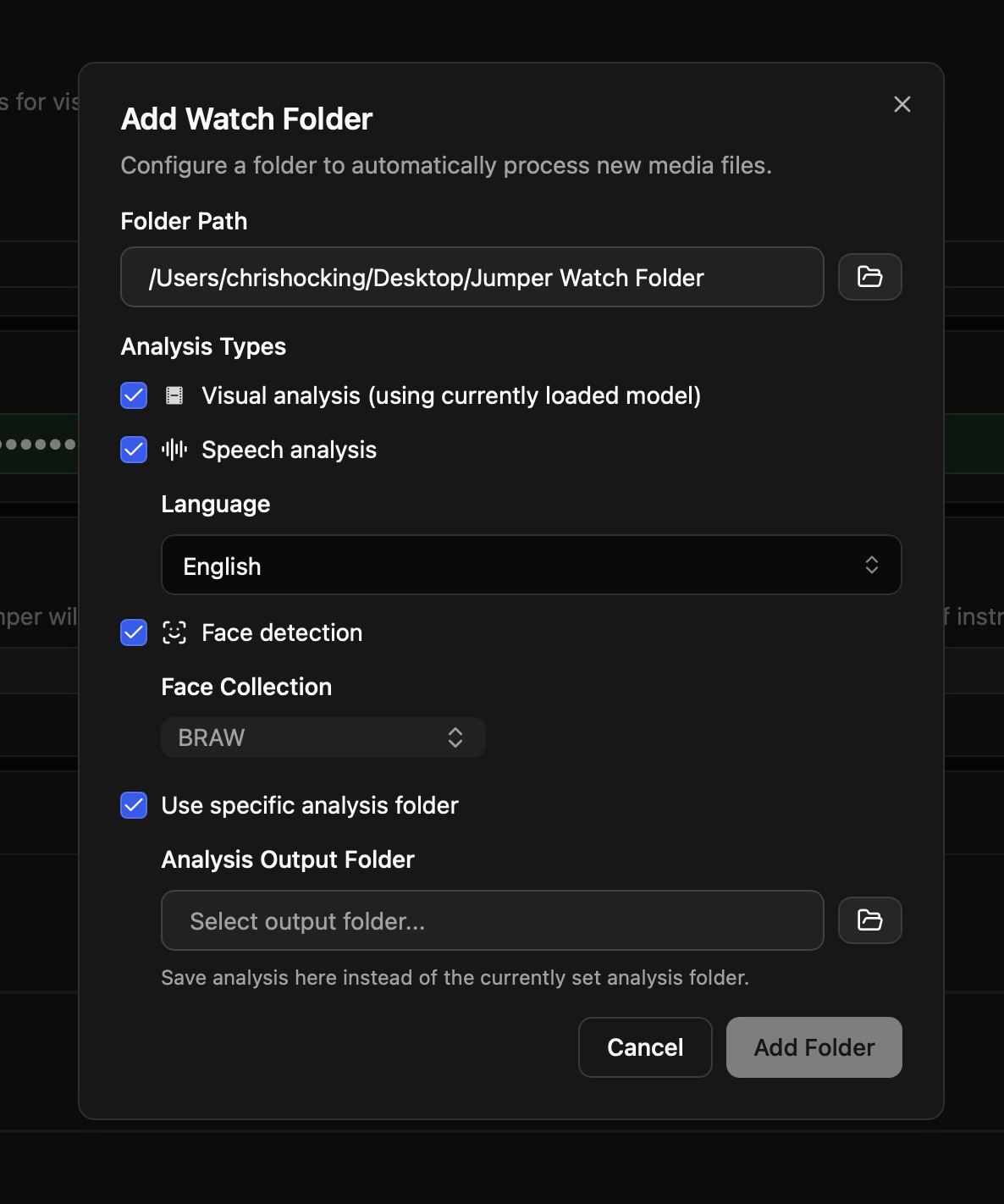Click the chevron on the Language selector

click(871, 565)
